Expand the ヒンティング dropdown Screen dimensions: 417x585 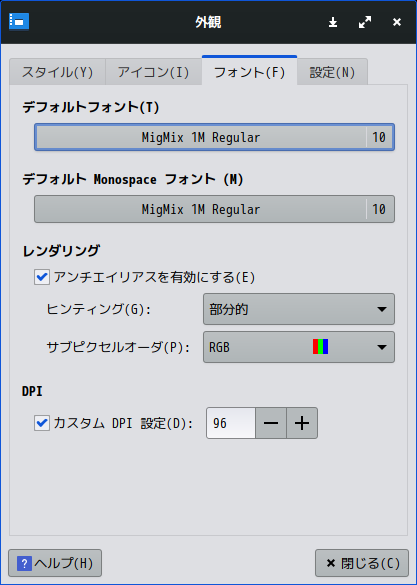[299, 309]
